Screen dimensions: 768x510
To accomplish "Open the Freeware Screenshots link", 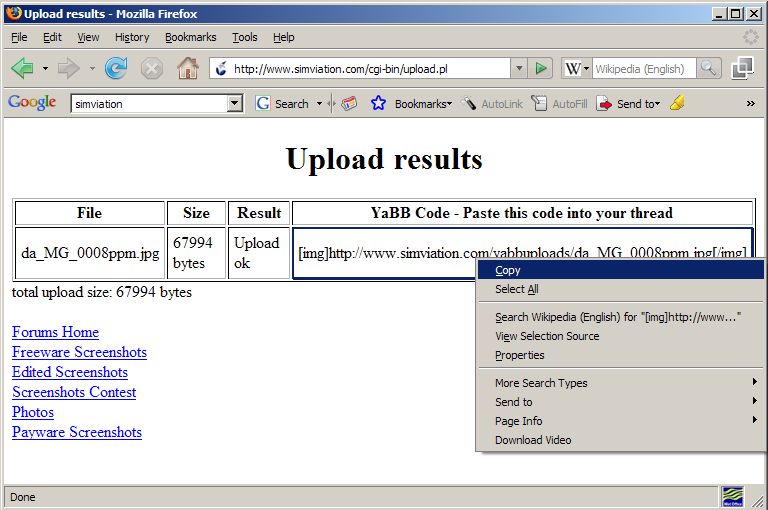I will click(x=79, y=352).
